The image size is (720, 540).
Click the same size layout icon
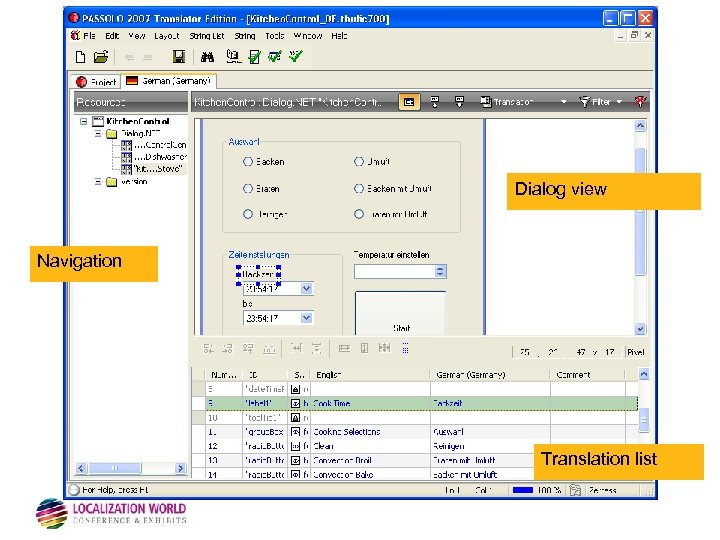point(384,348)
